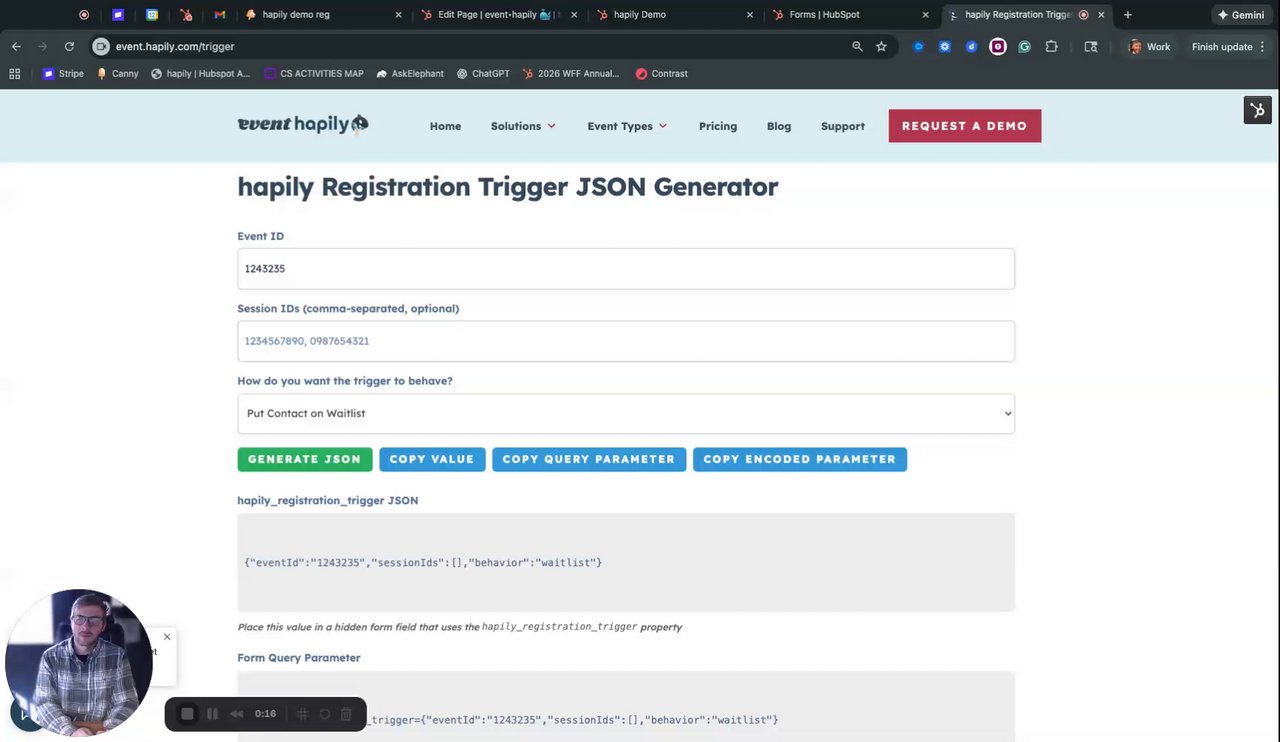Click the zoom magnifier icon in address bar
This screenshot has width=1280, height=742.
(x=857, y=46)
